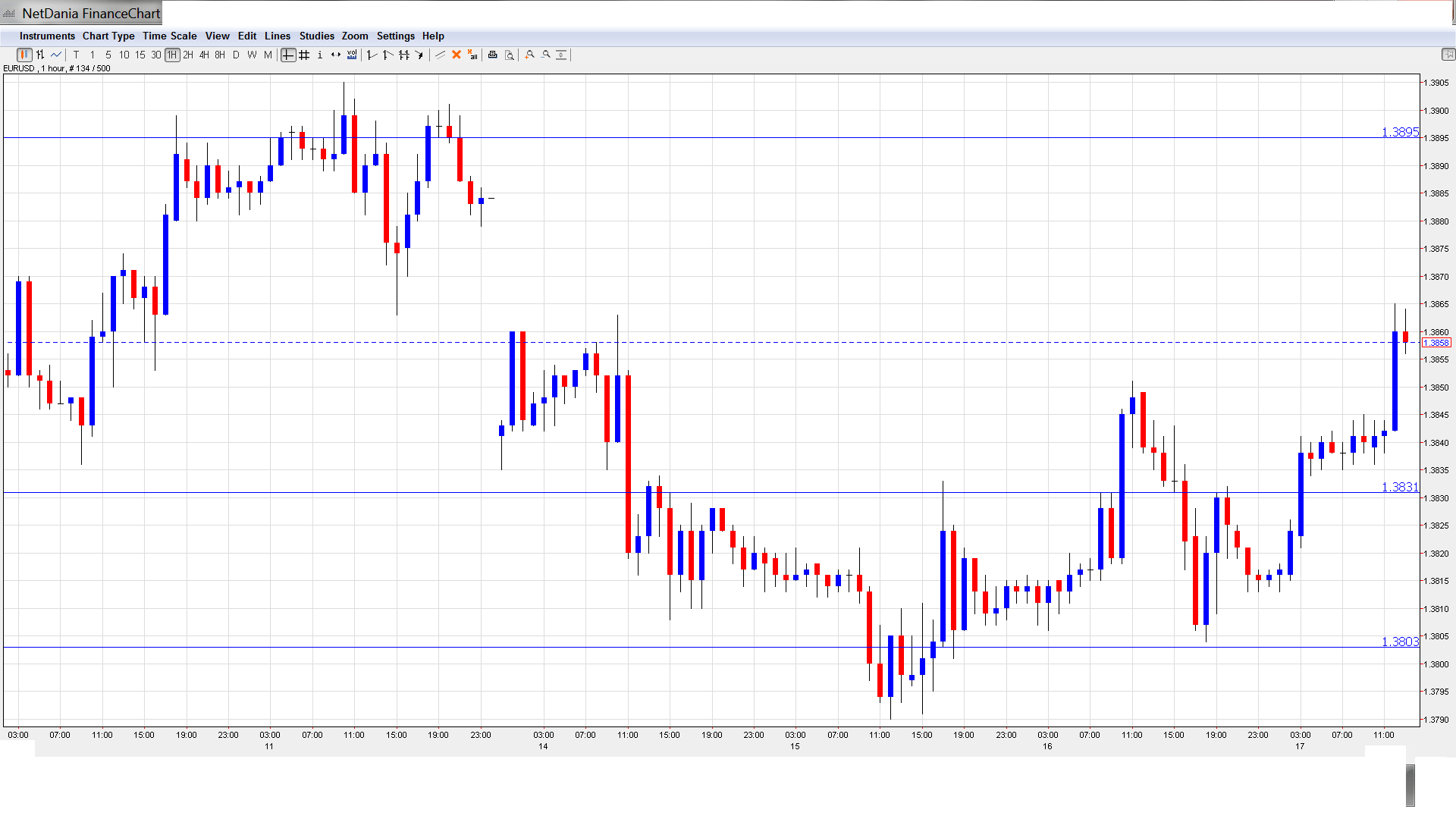Toggle chart grid lines icon

click(x=304, y=55)
